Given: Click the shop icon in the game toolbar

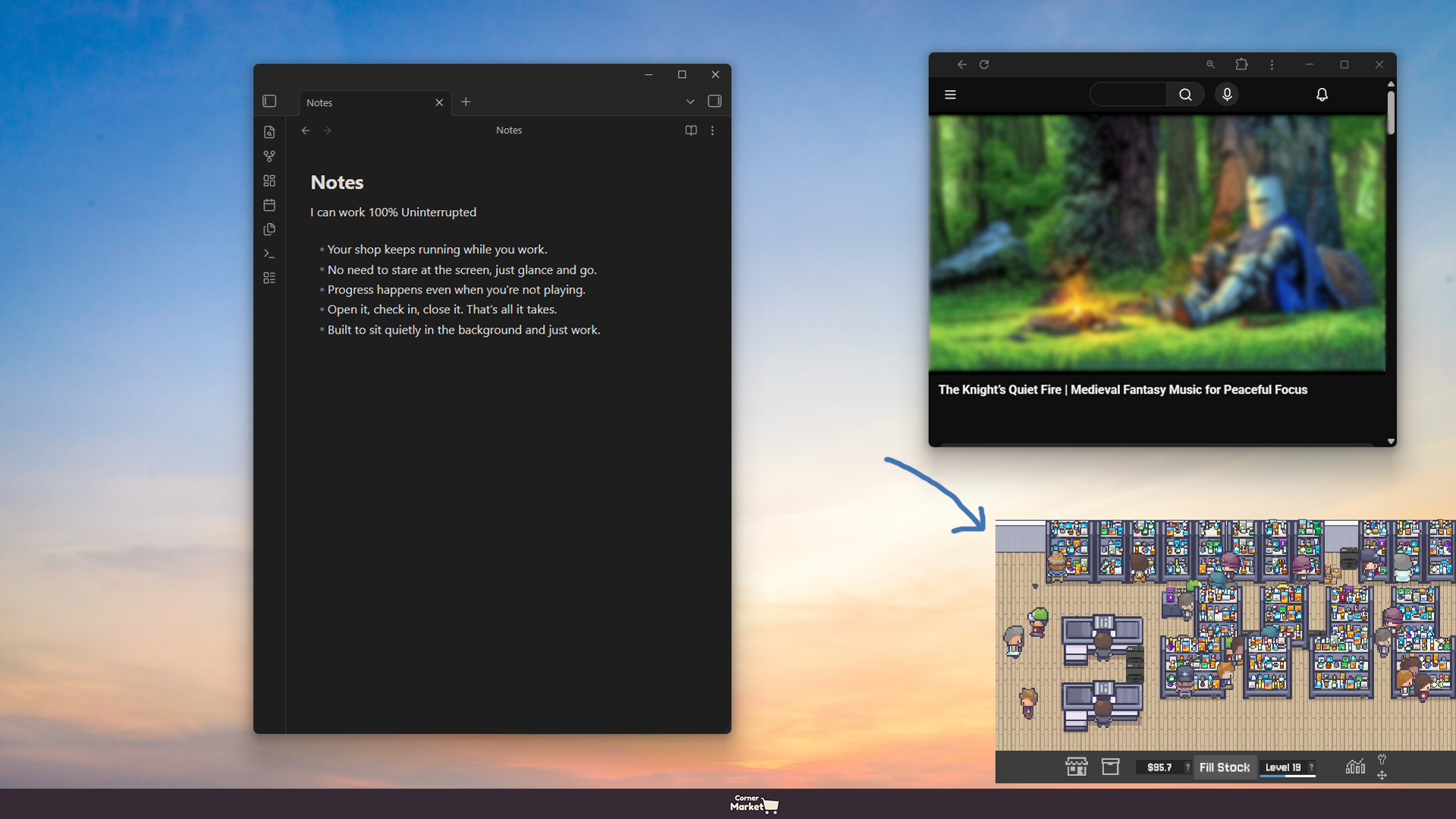Looking at the screenshot, I should pyautogui.click(x=1076, y=767).
